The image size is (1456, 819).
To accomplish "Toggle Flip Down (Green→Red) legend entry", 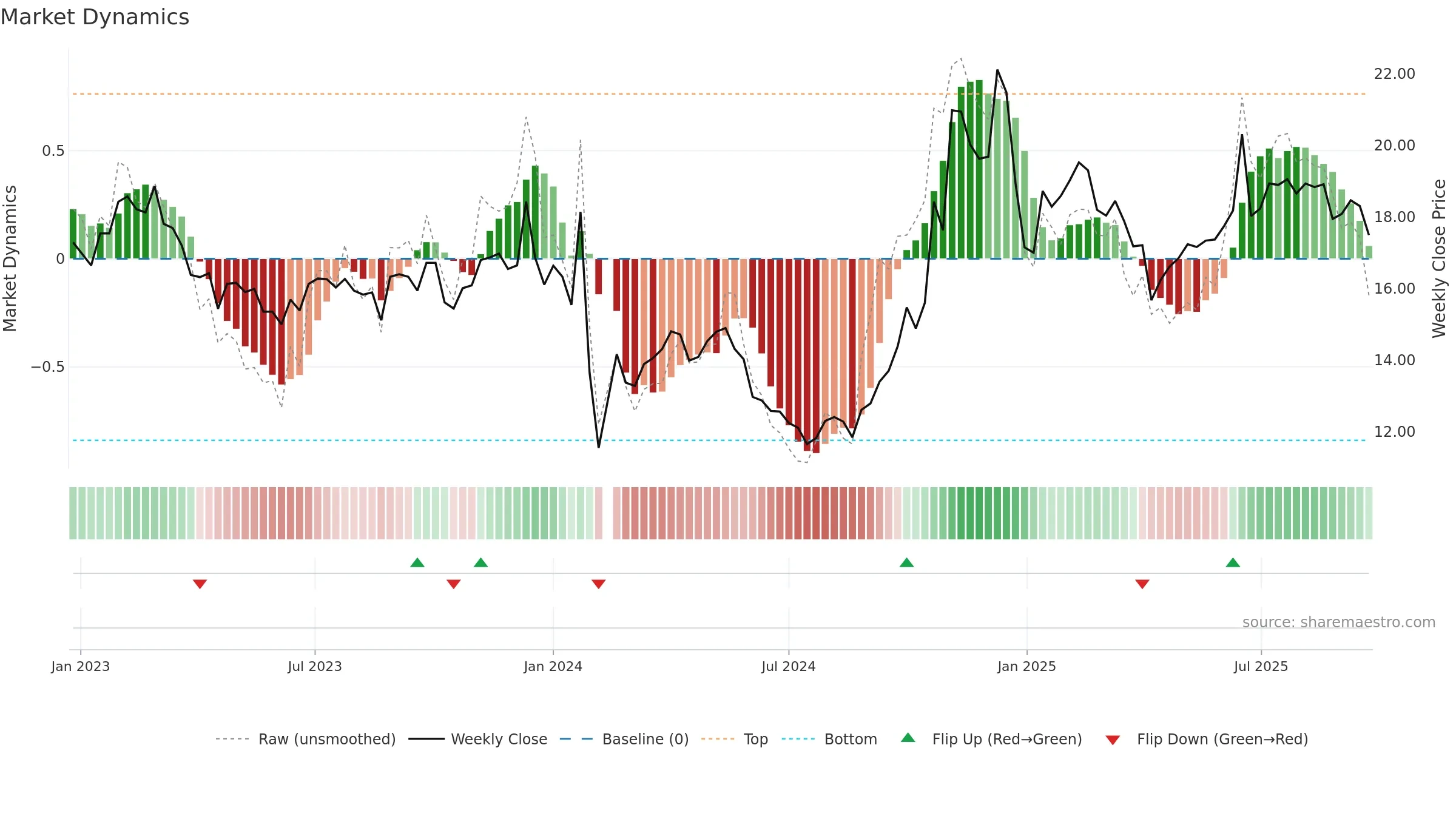I will 1207,739.
